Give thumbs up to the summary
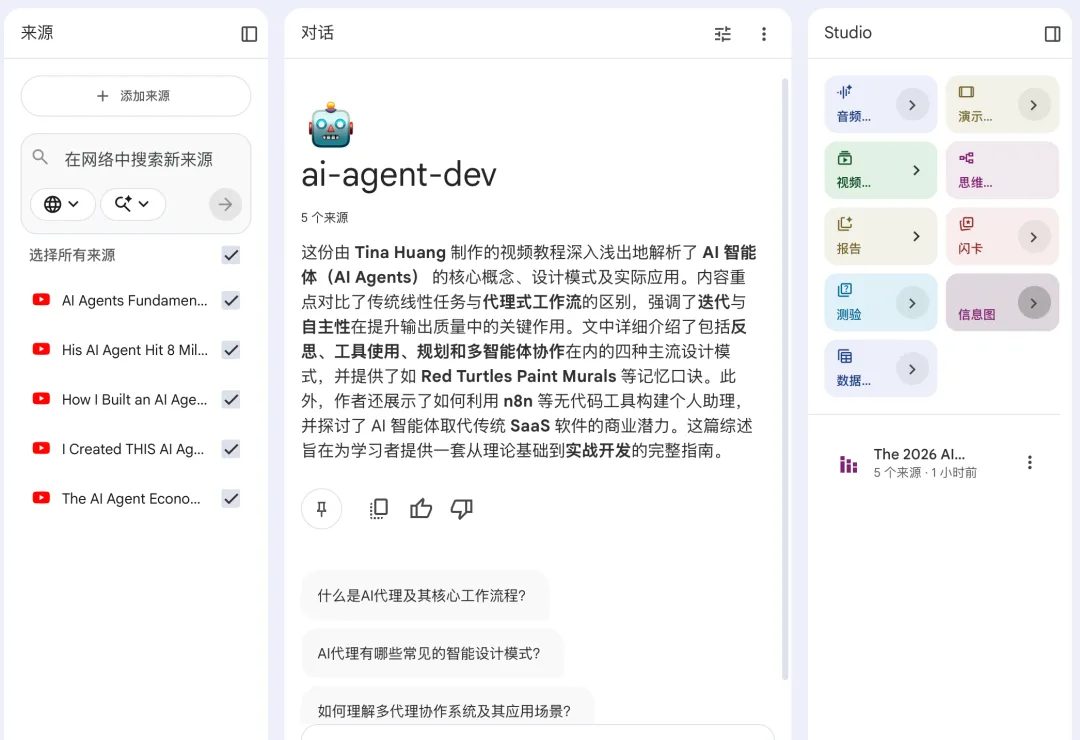The width and height of the screenshot is (1080, 740). (x=421, y=508)
